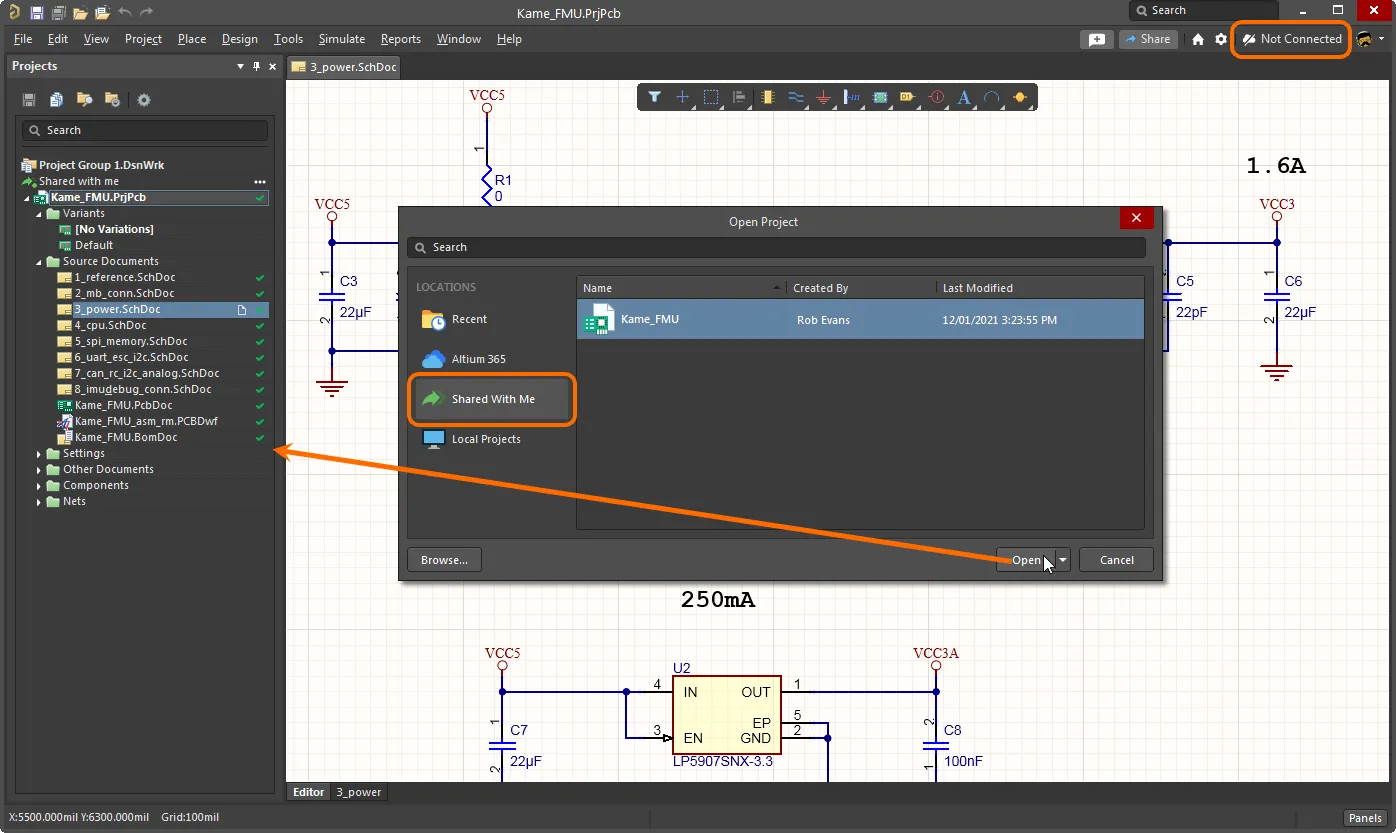
Task: Select the Kame_FMU project row
Action: (860, 320)
